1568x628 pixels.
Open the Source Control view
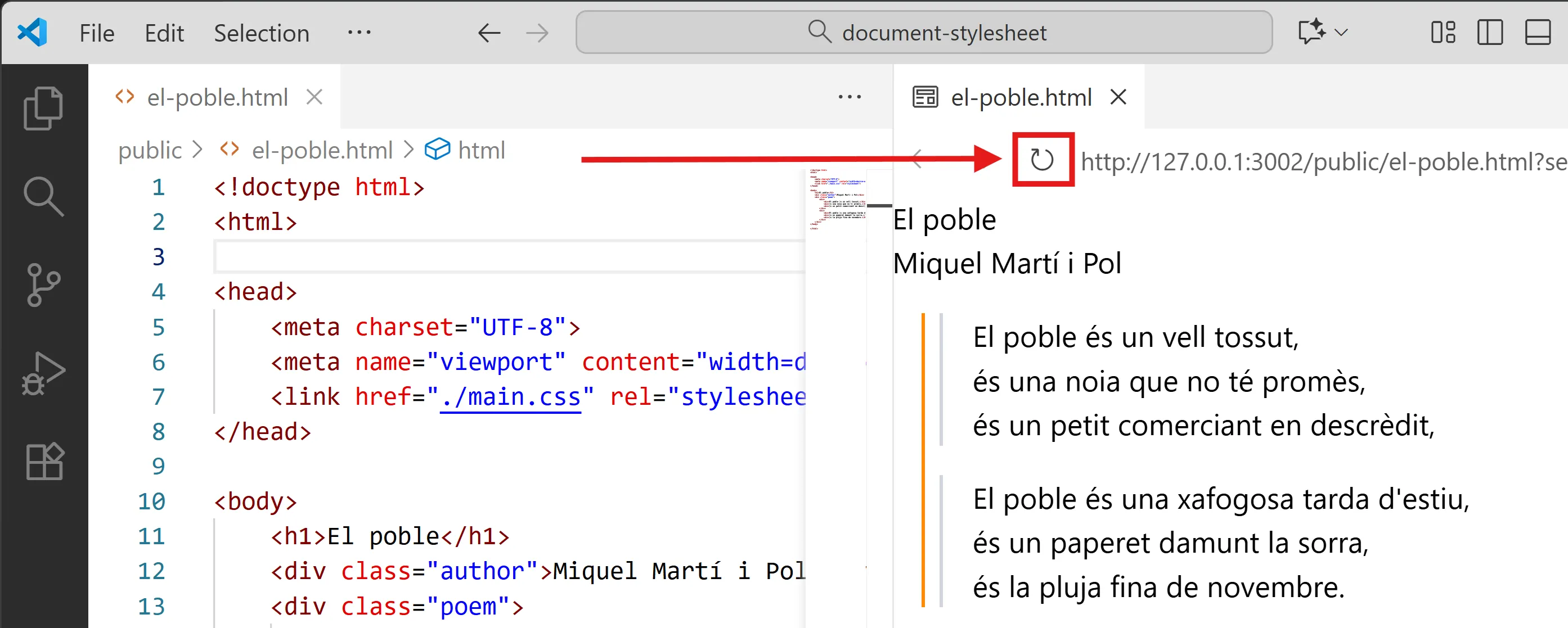[43, 285]
